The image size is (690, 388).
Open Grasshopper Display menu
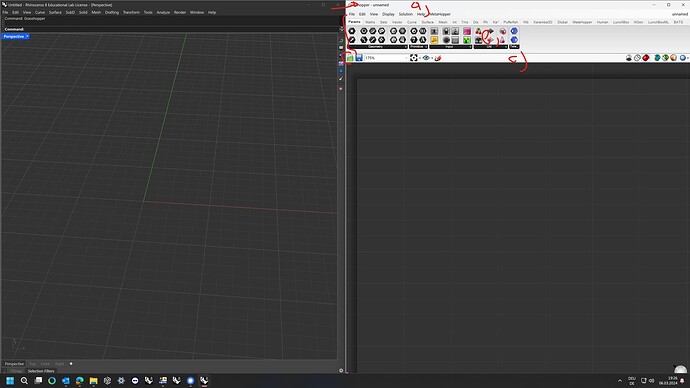tap(388, 14)
